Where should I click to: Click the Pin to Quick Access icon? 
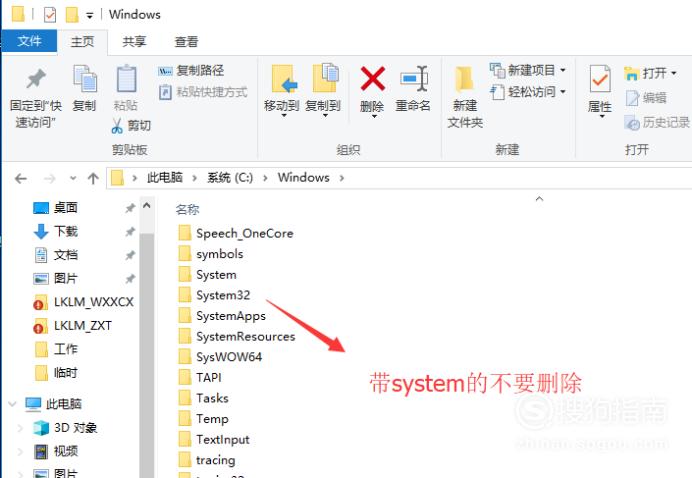pyautogui.click(x=36, y=79)
